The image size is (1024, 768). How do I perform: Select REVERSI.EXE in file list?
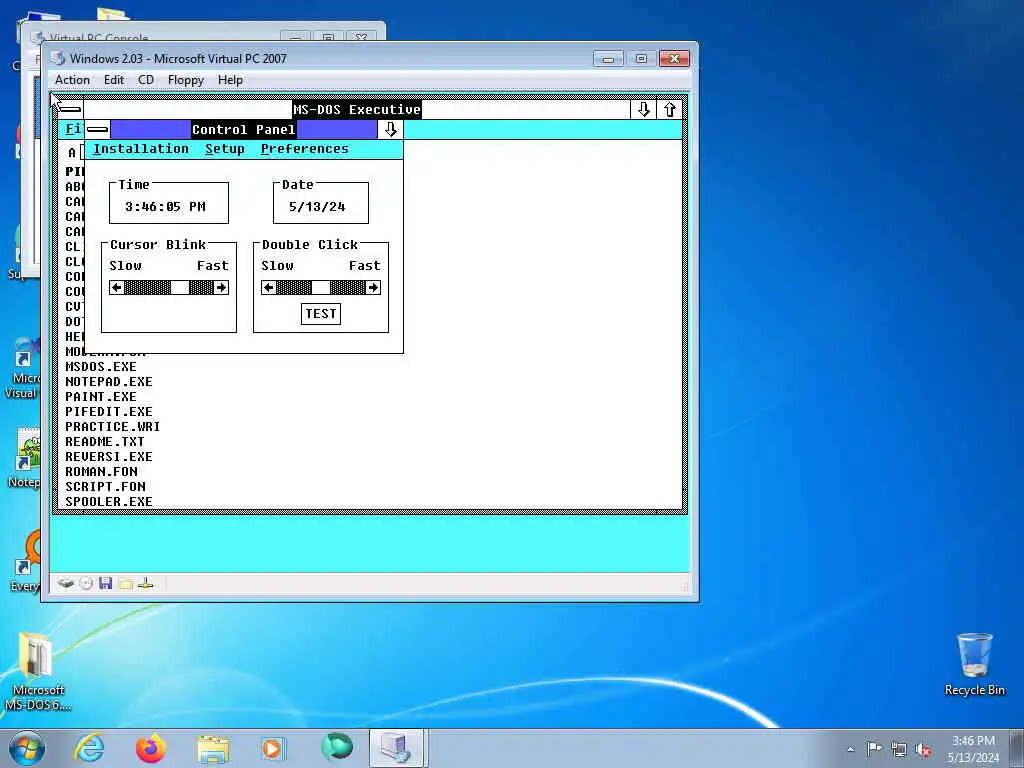coord(108,457)
